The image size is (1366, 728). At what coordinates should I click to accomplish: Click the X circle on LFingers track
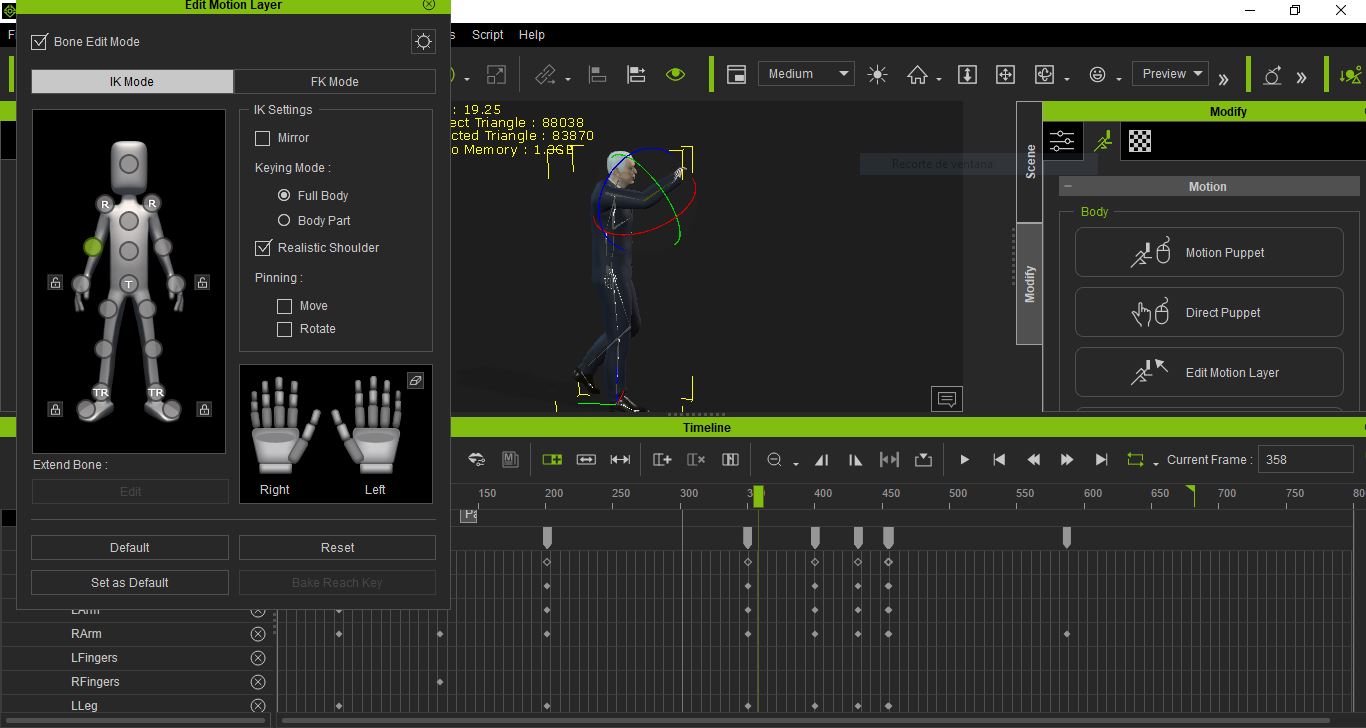click(x=258, y=658)
